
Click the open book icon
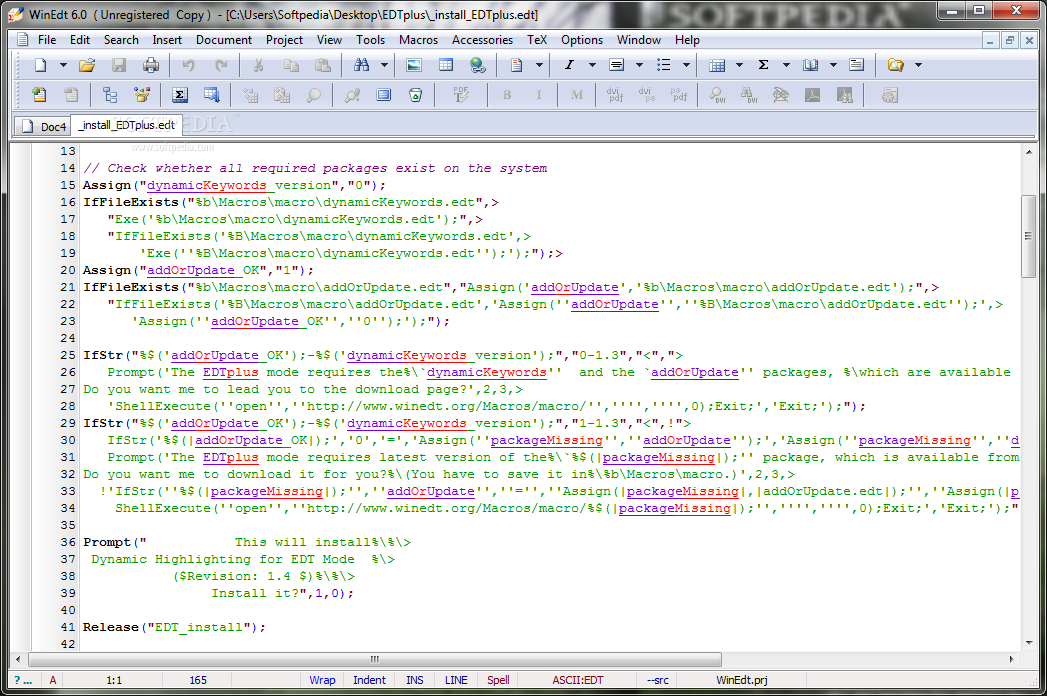tap(811, 65)
